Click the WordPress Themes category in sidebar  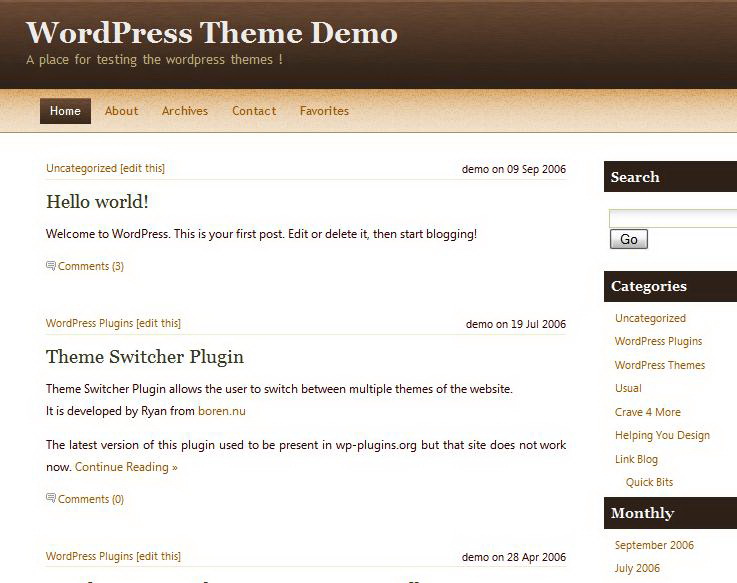coord(659,365)
